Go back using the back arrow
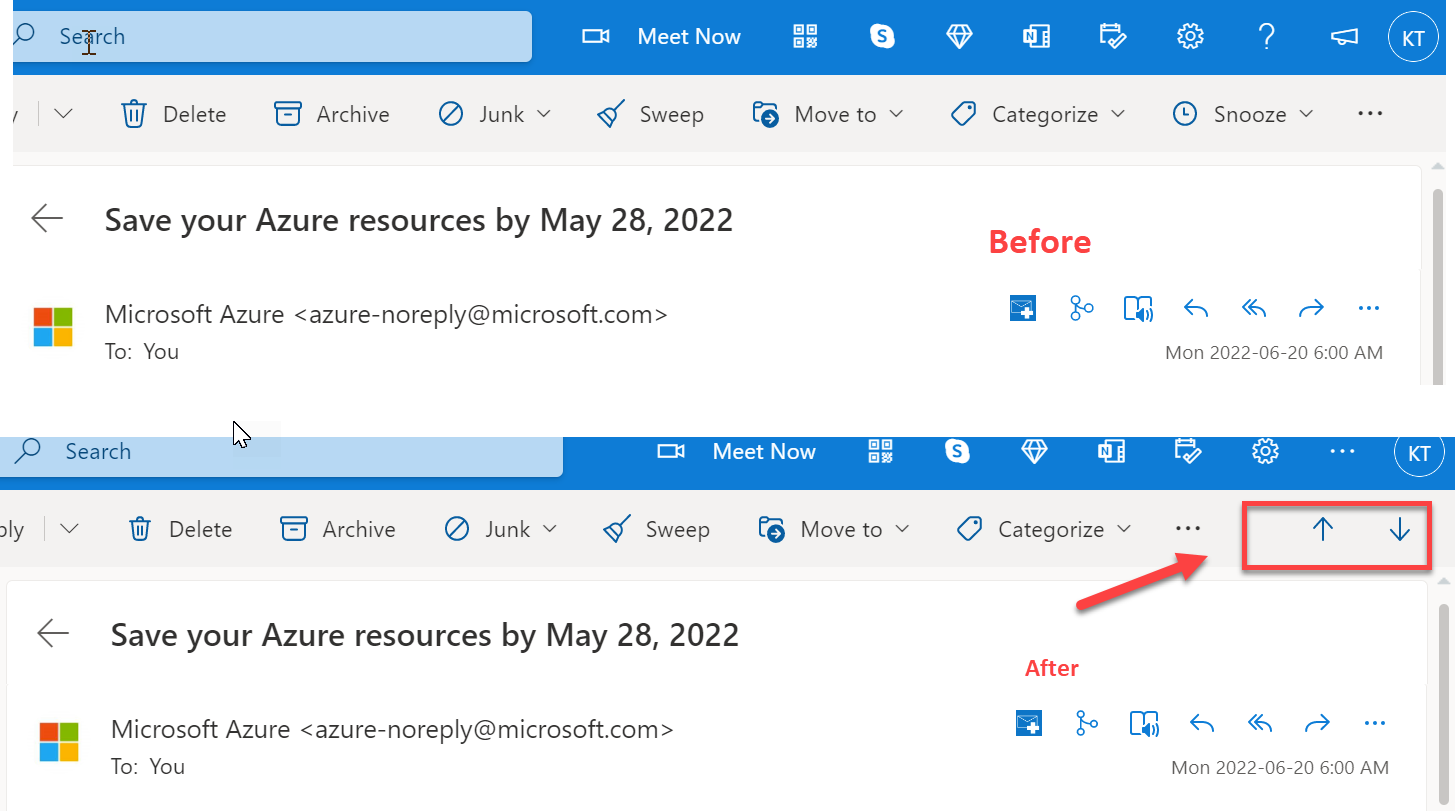 (x=47, y=218)
